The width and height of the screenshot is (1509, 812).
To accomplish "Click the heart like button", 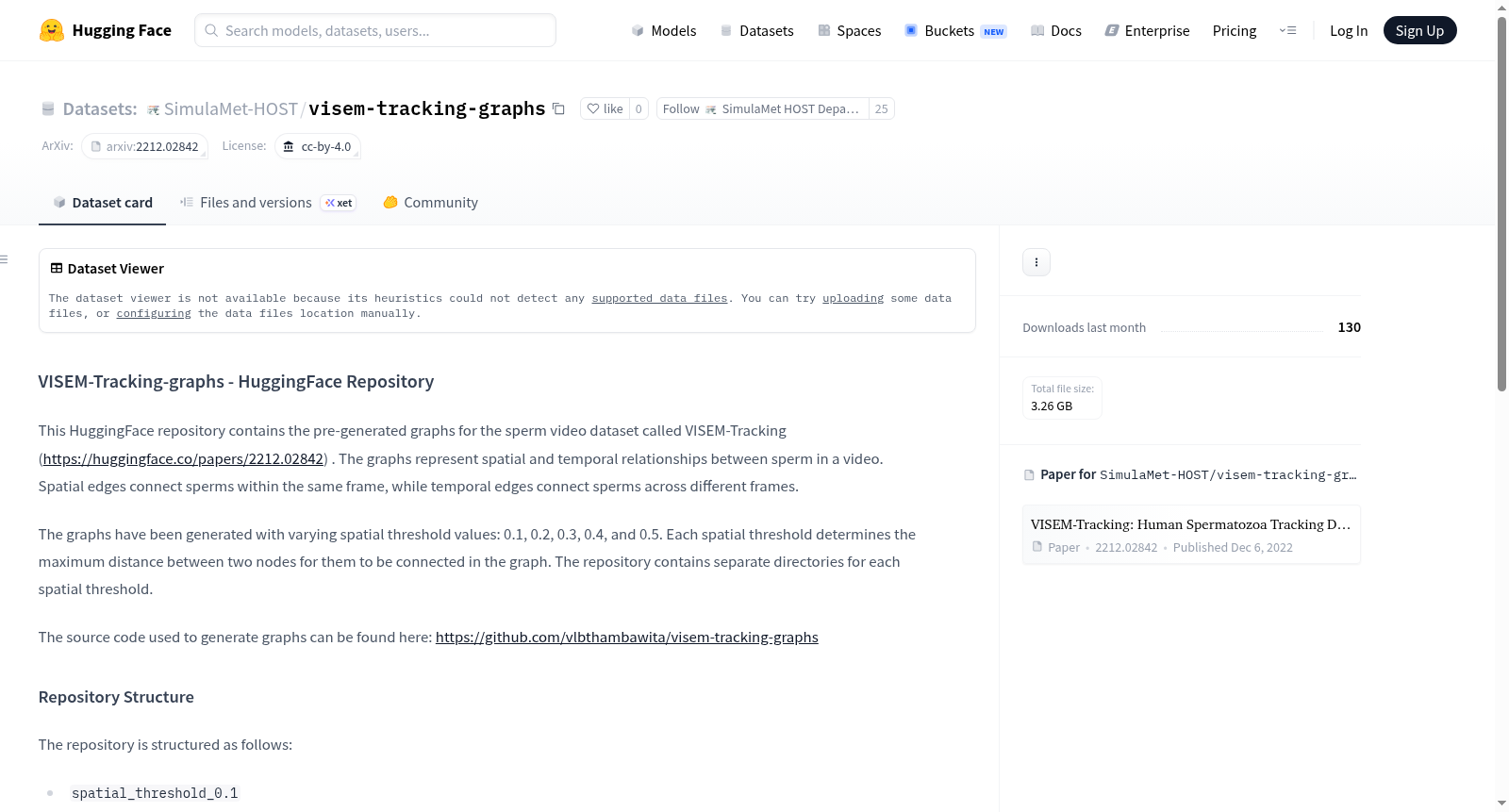I will pyautogui.click(x=605, y=108).
